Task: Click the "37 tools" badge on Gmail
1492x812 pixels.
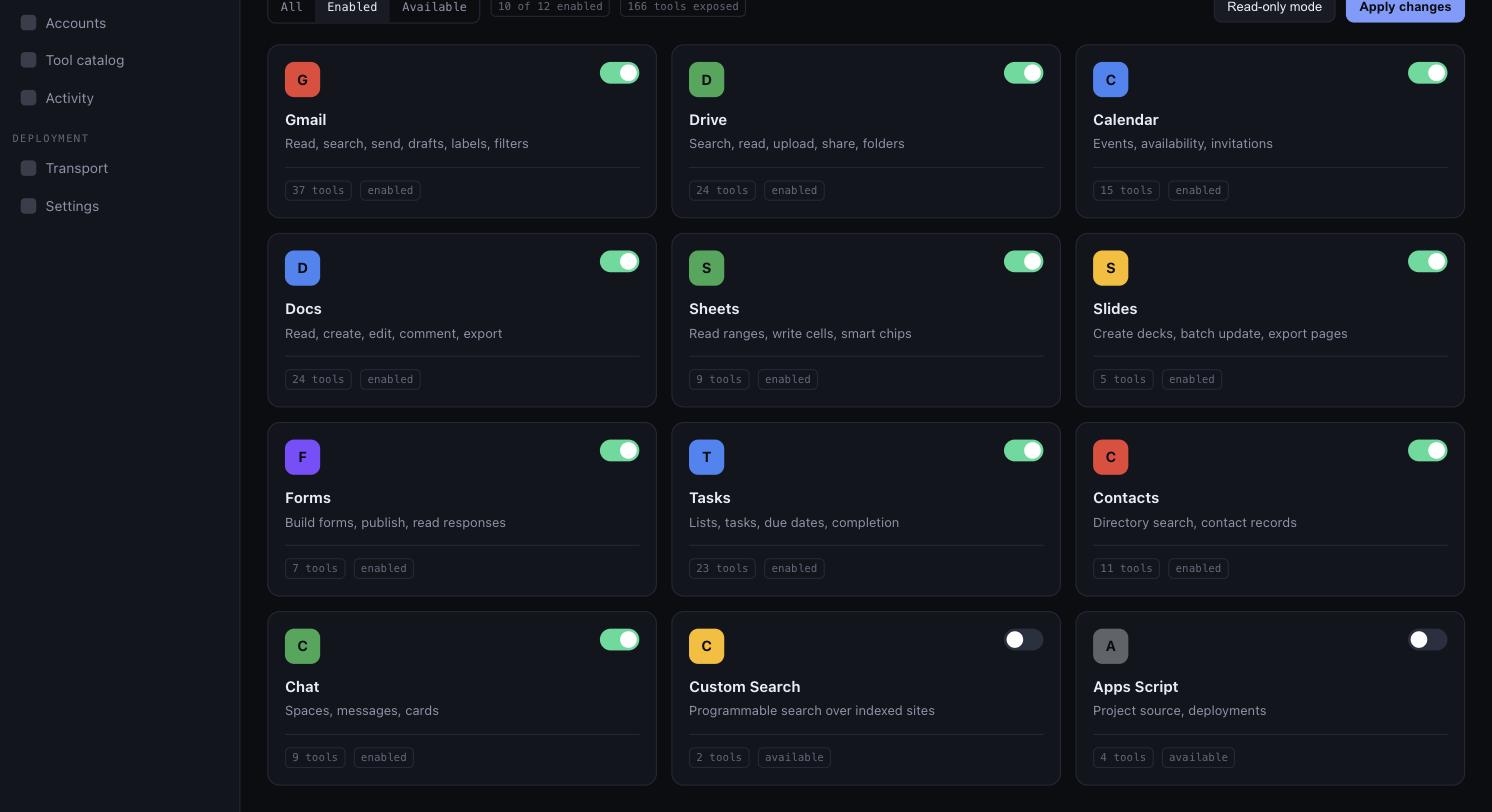Action: pyautogui.click(x=318, y=190)
